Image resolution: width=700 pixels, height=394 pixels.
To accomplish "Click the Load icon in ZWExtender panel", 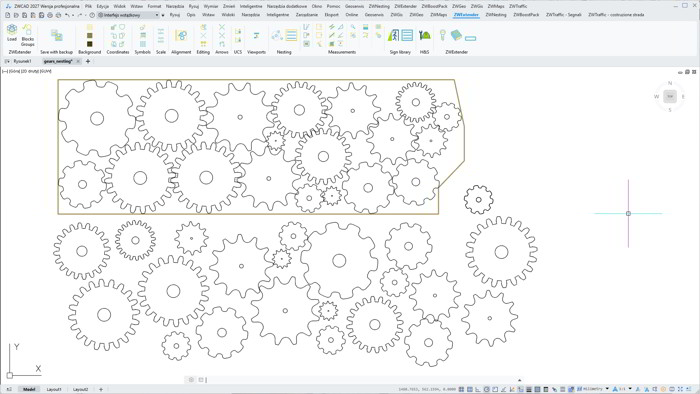I will point(12,30).
